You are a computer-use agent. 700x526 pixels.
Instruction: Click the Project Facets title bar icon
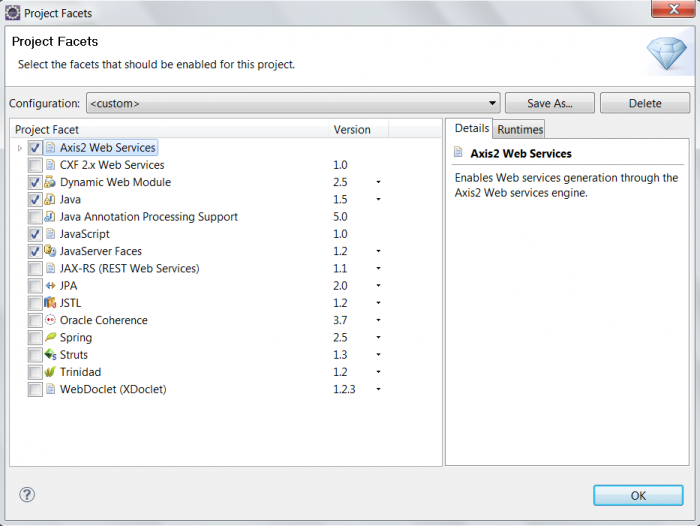pyautogui.click(x=12, y=13)
